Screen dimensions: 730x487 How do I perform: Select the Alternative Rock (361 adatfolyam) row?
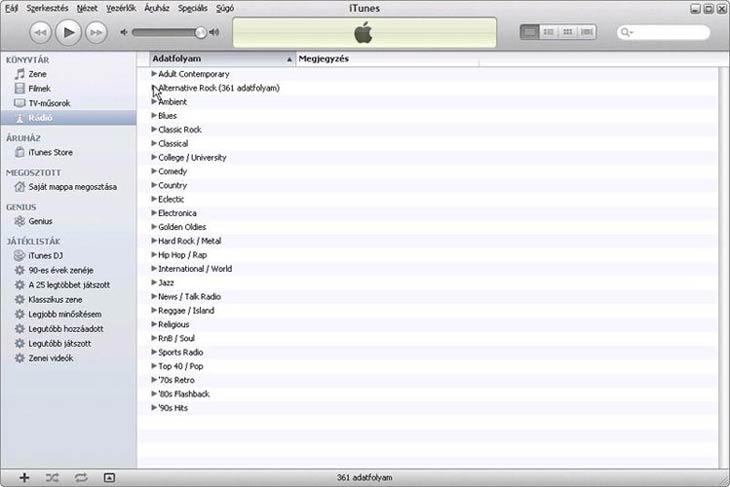[x=427, y=88]
